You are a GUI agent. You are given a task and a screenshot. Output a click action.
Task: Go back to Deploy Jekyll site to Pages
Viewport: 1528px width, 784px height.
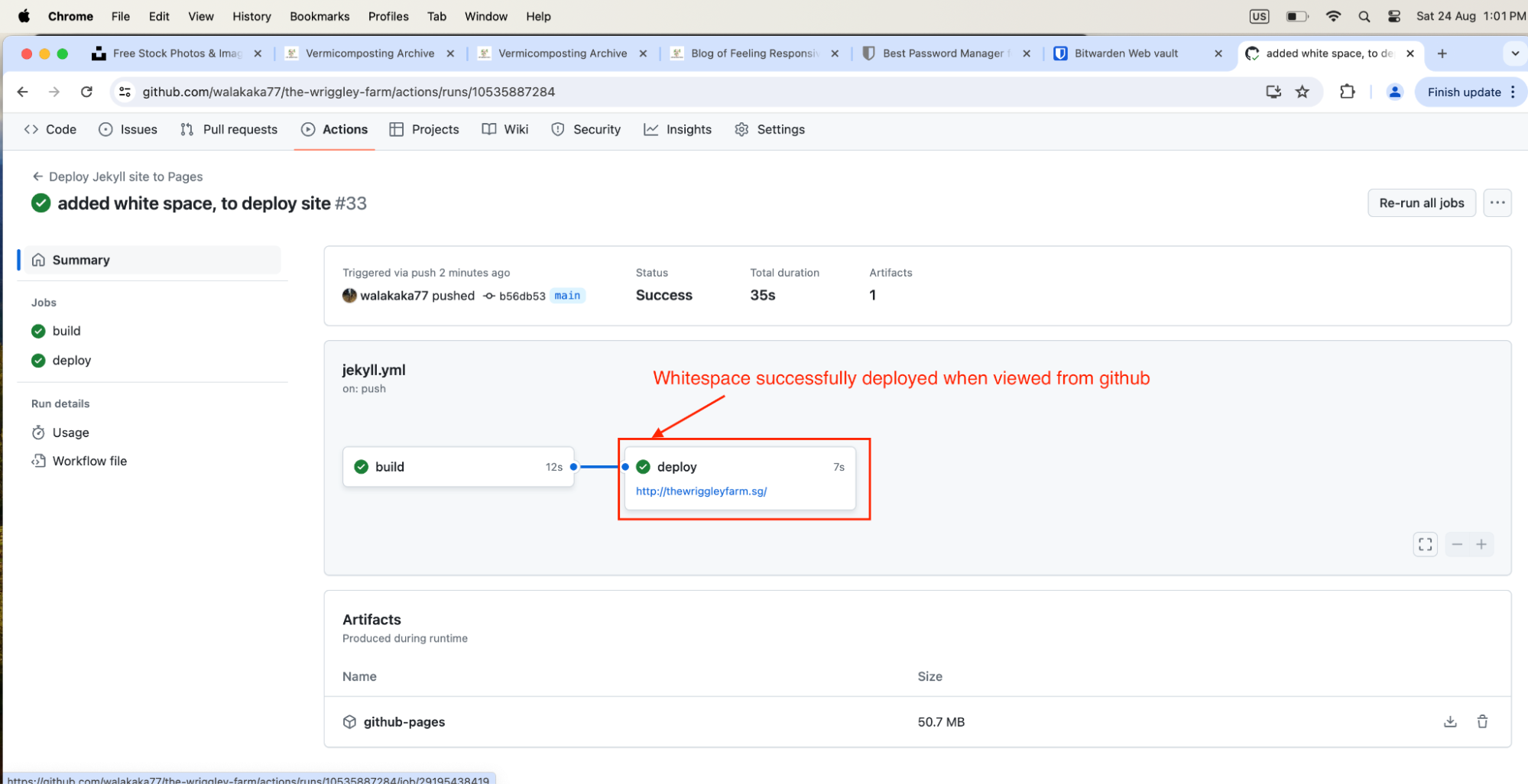pyautogui.click(x=118, y=177)
